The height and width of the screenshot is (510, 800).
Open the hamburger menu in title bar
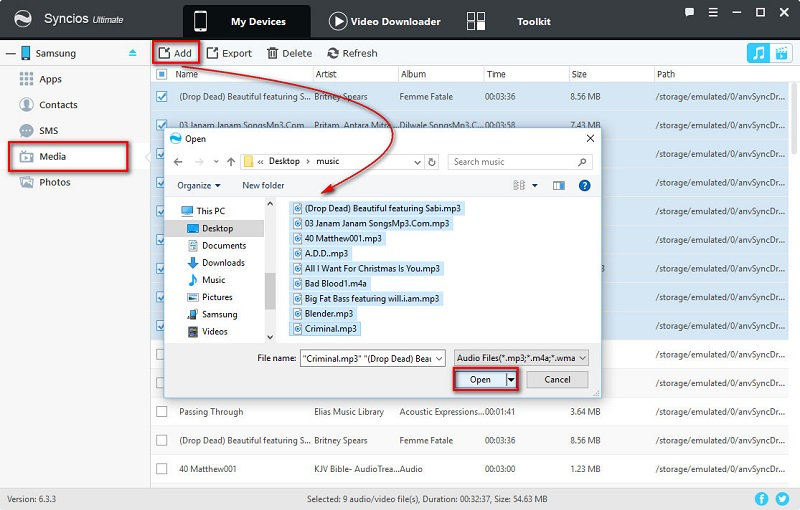pyautogui.click(x=713, y=12)
